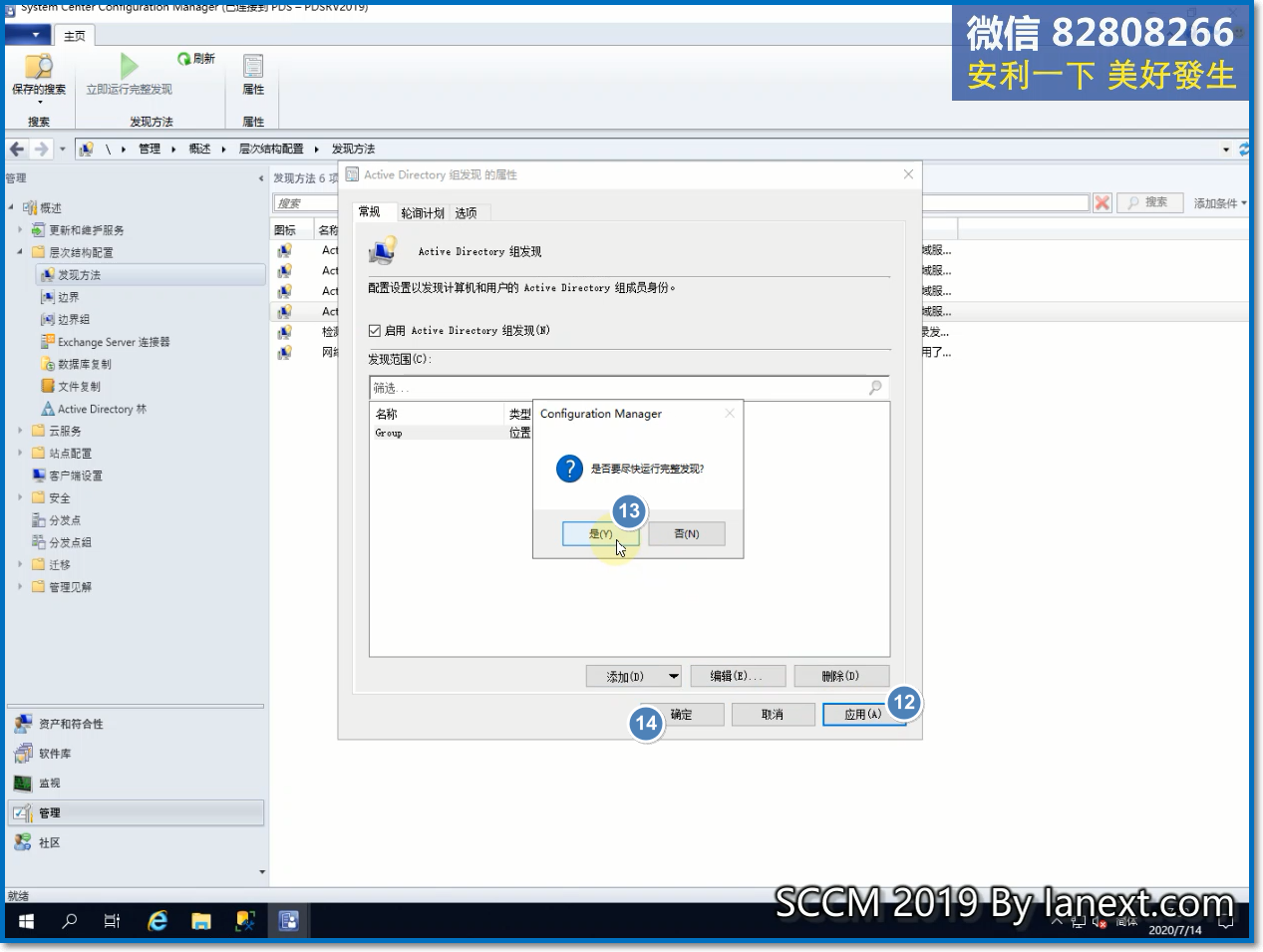The width and height of the screenshot is (1263, 952).
Task: Open Add button dropdown arrow
Action: pyautogui.click(x=673, y=676)
